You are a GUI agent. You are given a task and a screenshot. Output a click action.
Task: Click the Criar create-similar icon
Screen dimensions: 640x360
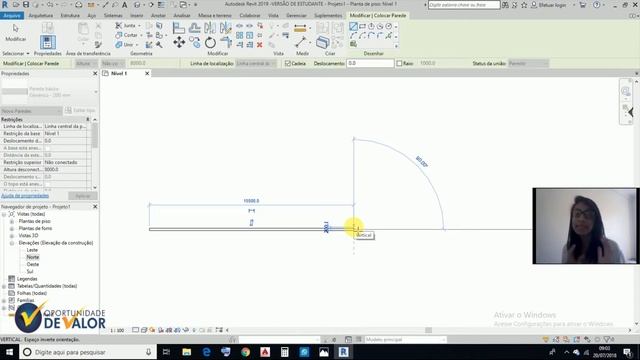point(323,42)
